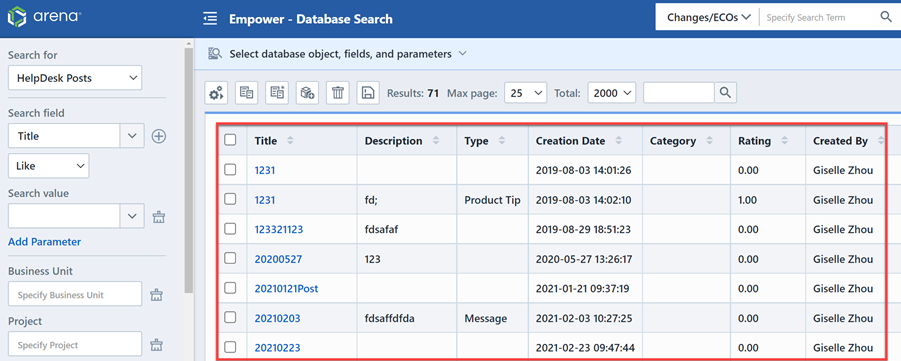
Task: Check the first 1231 row with rating 0.00
Action: coord(230,169)
